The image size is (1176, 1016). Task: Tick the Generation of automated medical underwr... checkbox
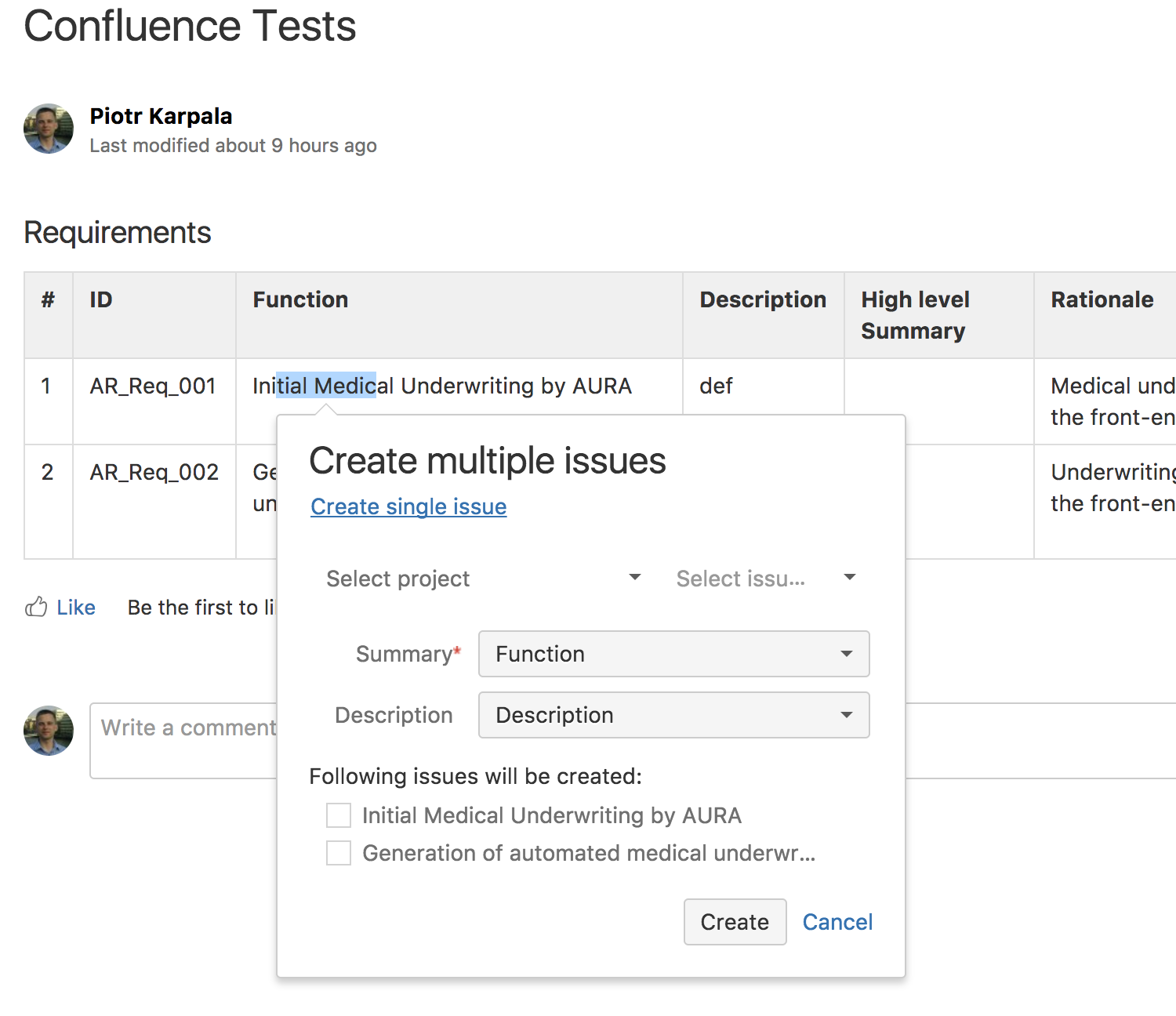pyautogui.click(x=339, y=853)
